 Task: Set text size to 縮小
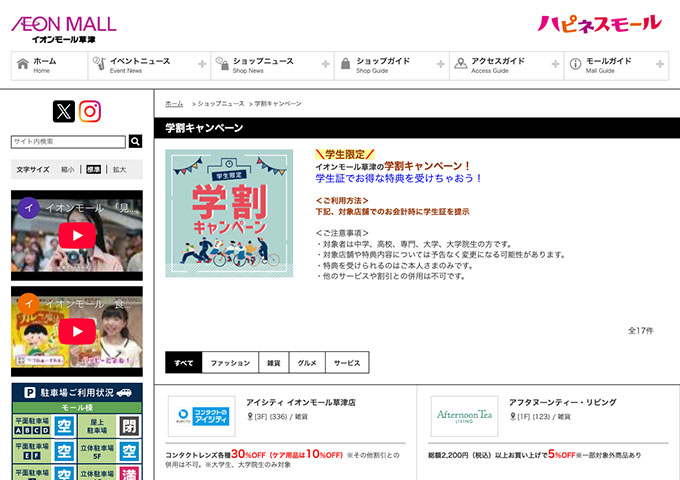point(67,170)
